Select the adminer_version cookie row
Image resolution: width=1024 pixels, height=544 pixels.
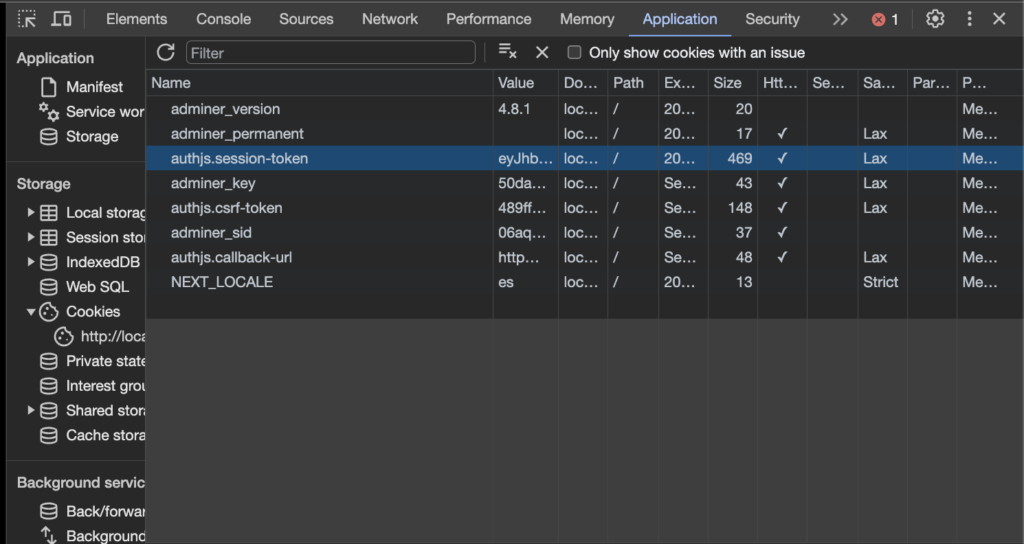(x=584, y=109)
